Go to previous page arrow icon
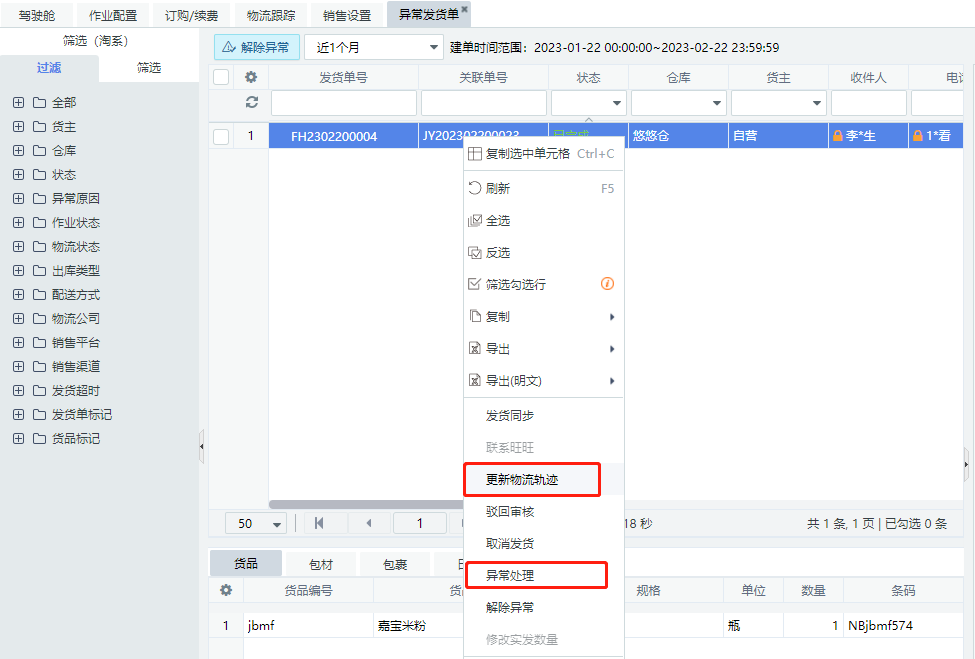 click(368, 523)
